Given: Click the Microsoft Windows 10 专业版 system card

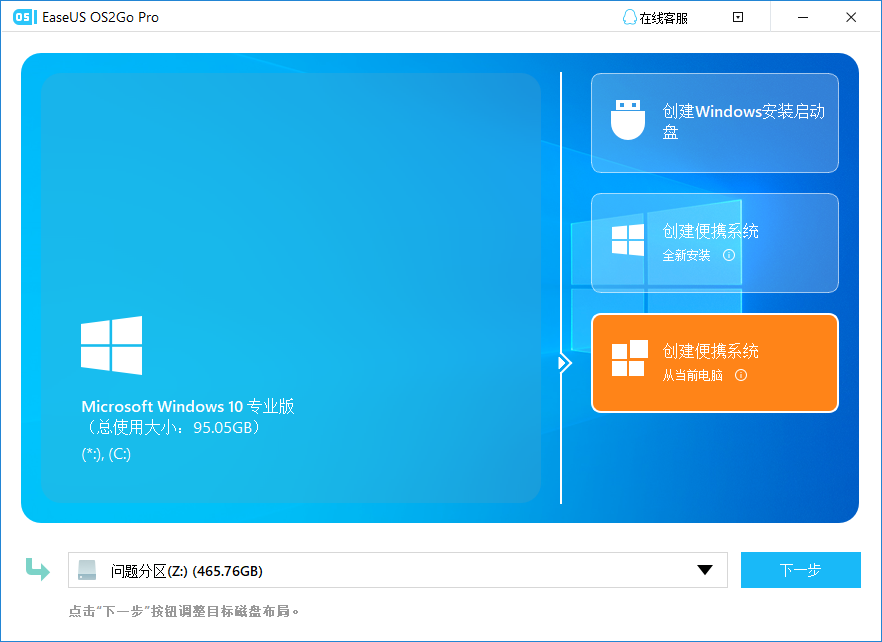Looking at the screenshot, I should click(x=290, y=290).
